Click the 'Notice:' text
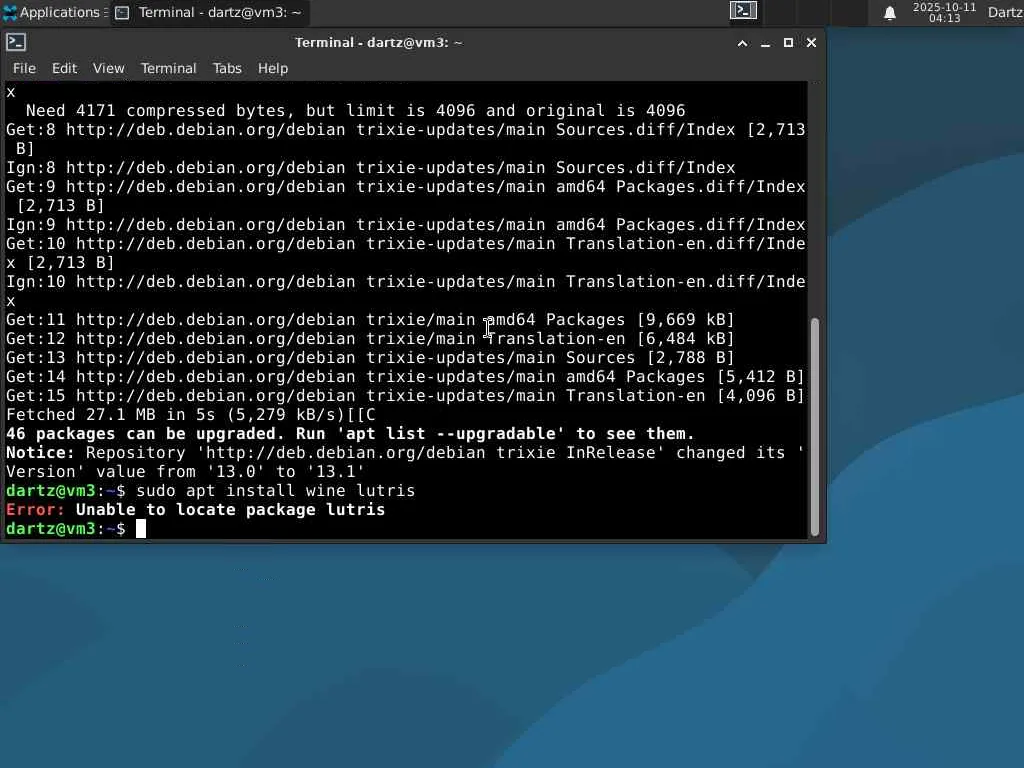This screenshot has height=768, width=1024. (x=40, y=453)
